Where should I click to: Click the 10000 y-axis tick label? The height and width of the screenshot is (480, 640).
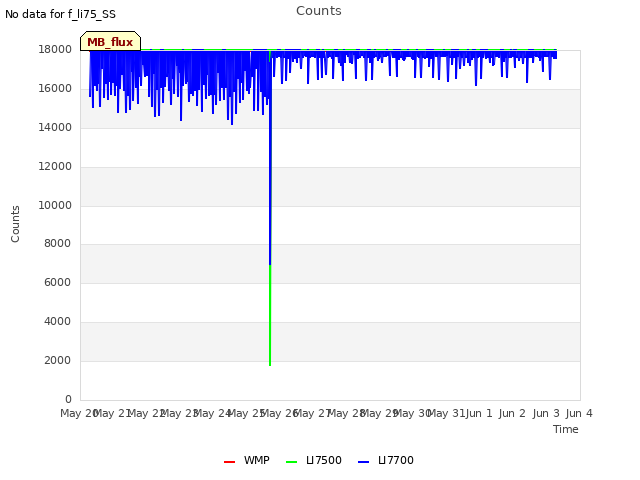click(x=55, y=205)
